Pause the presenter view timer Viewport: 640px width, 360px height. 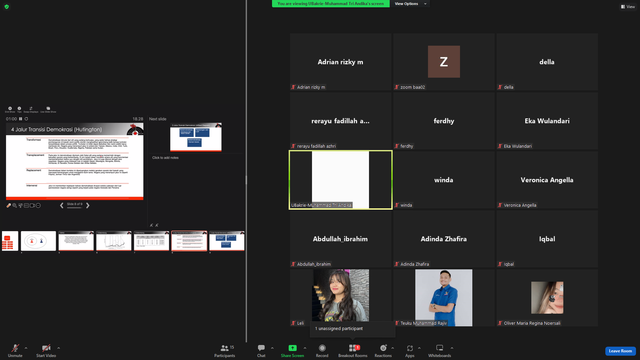coord(20,119)
